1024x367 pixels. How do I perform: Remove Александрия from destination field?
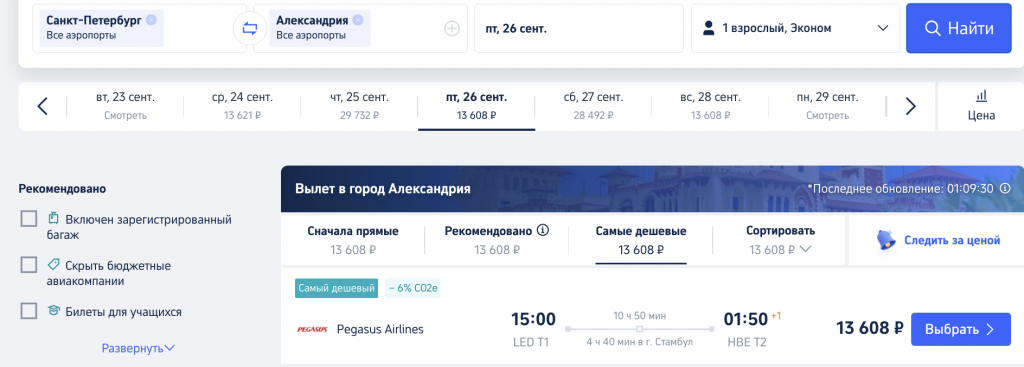click(358, 20)
